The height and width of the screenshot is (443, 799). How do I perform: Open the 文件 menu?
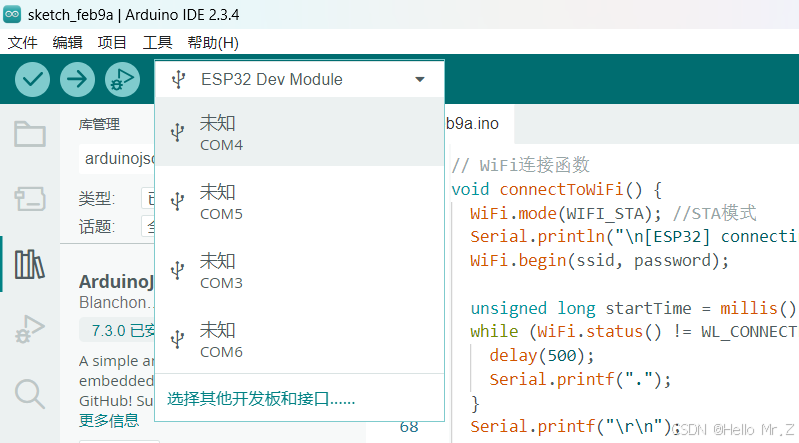[22, 42]
